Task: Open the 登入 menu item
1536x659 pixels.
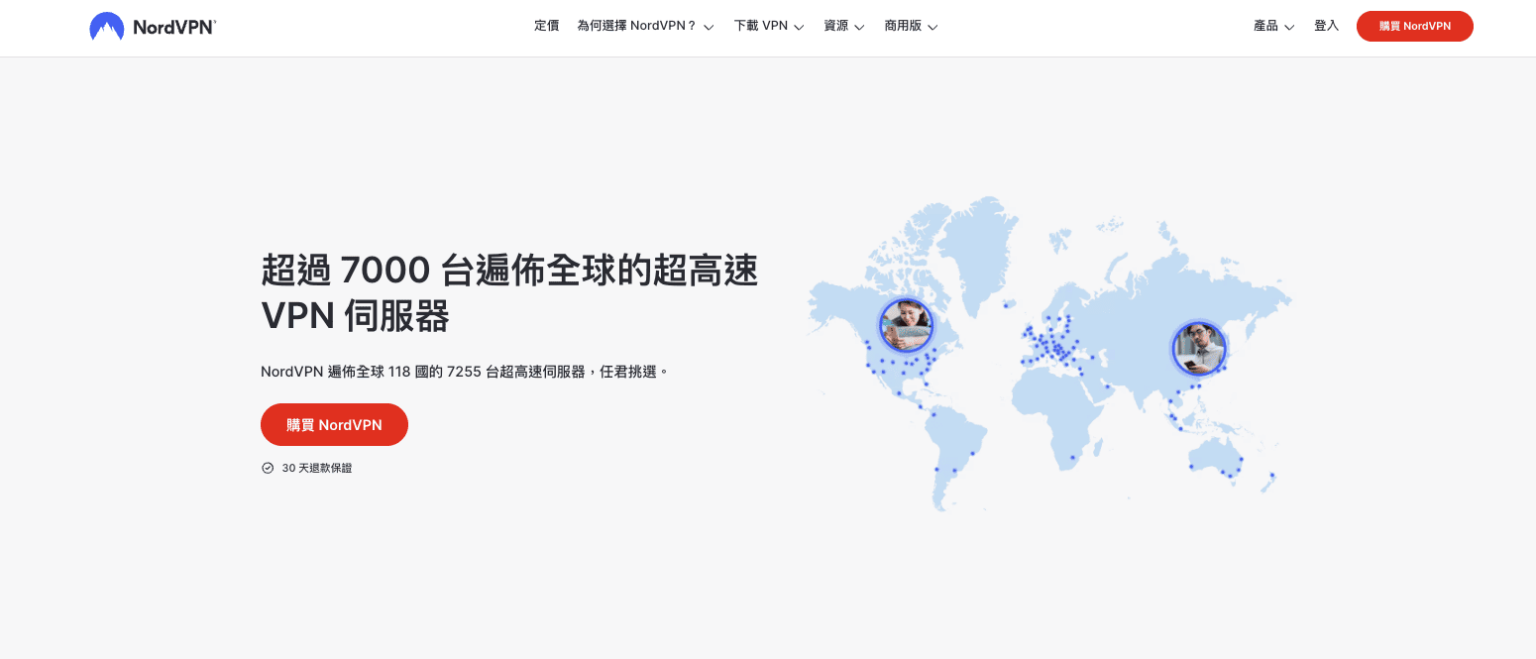Action: 1326,26
